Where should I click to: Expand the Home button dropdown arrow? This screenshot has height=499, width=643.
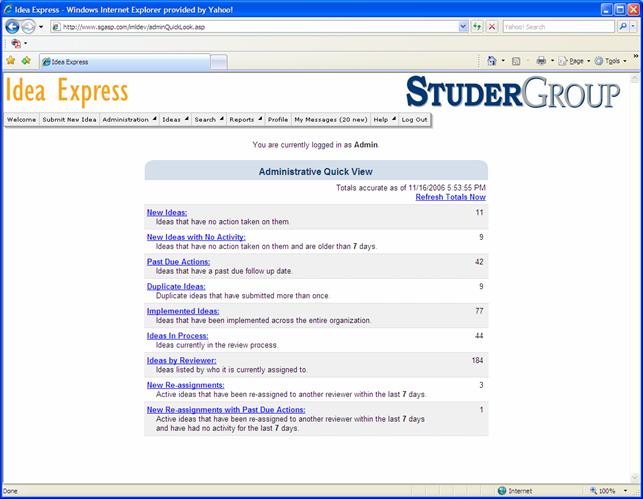coord(503,61)
